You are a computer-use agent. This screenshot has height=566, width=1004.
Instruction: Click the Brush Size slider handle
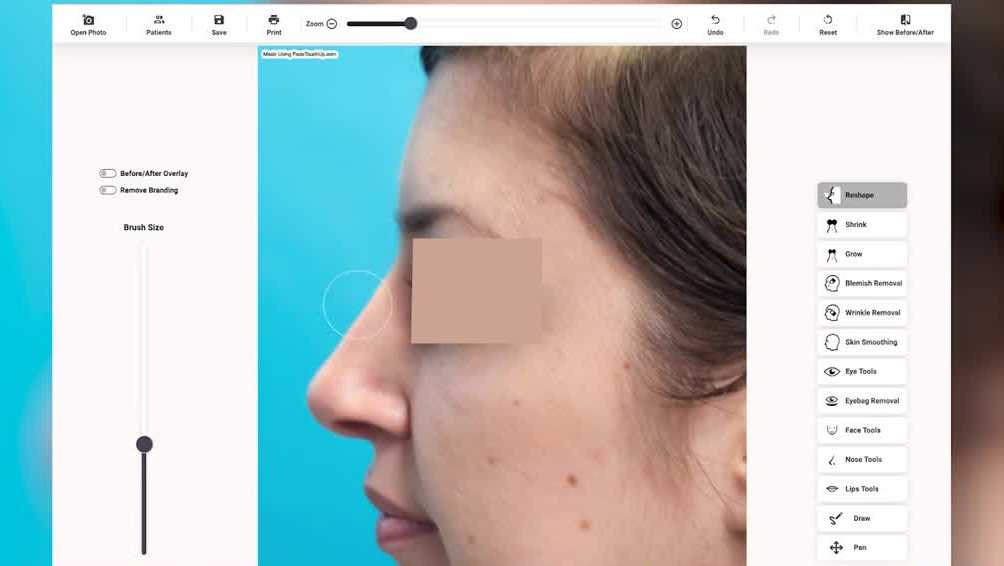pyautogui.click(x=144, y=444)
